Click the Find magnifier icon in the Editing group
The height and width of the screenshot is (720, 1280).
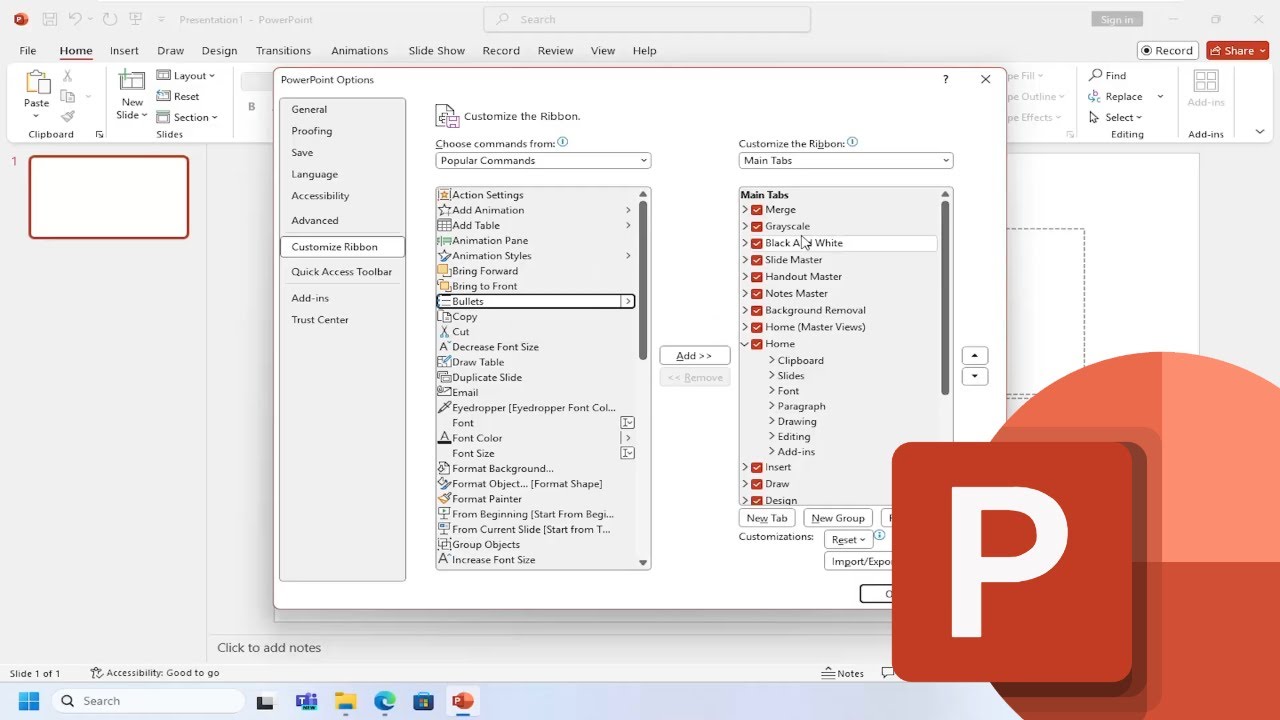(x=1095, y=76)
